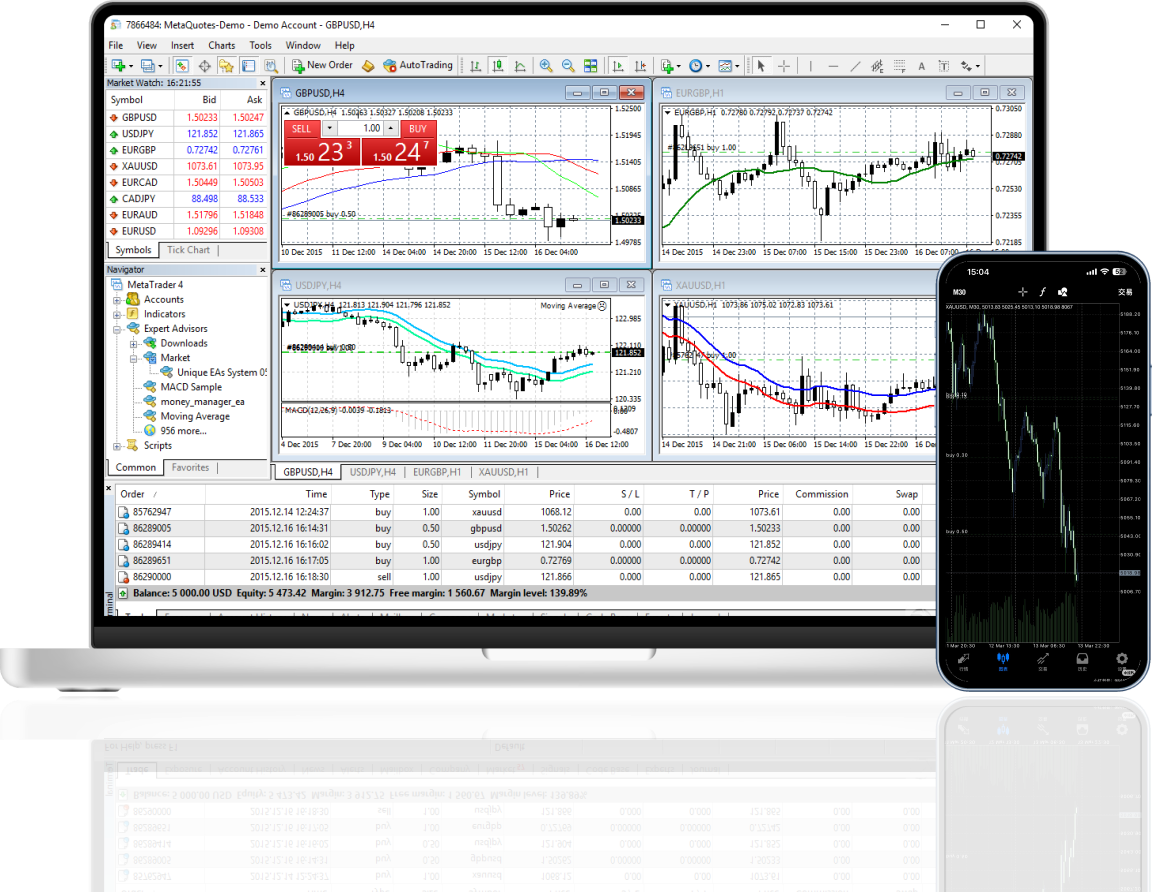Screen dimensions: 1152x892
Task: Toggle the Data Window crosshair-circle icon
Action: click(x=205, y=66)
